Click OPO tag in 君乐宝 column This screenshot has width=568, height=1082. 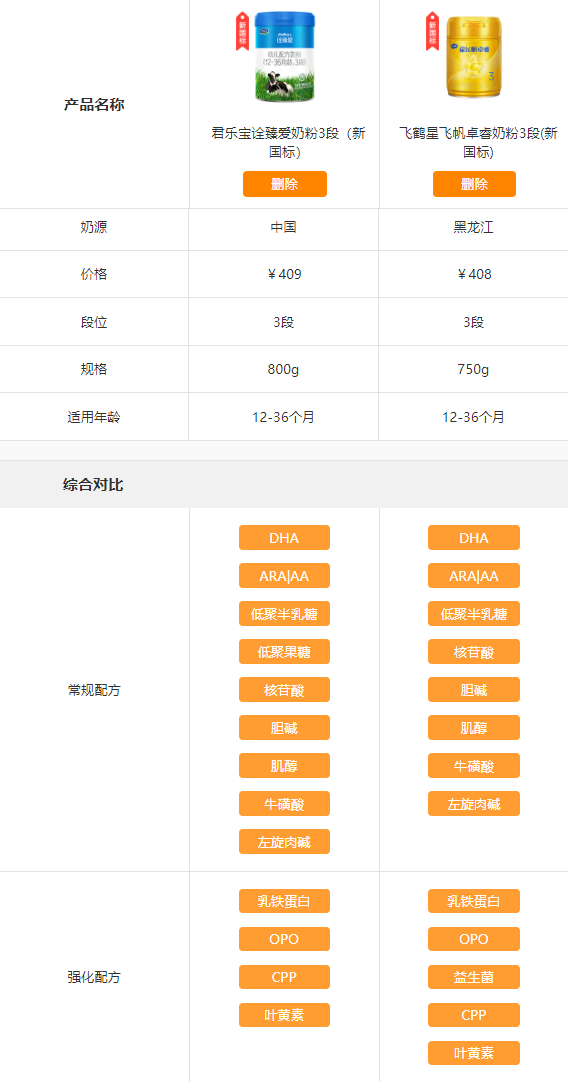pyautogui.click(x=284, y=938)
